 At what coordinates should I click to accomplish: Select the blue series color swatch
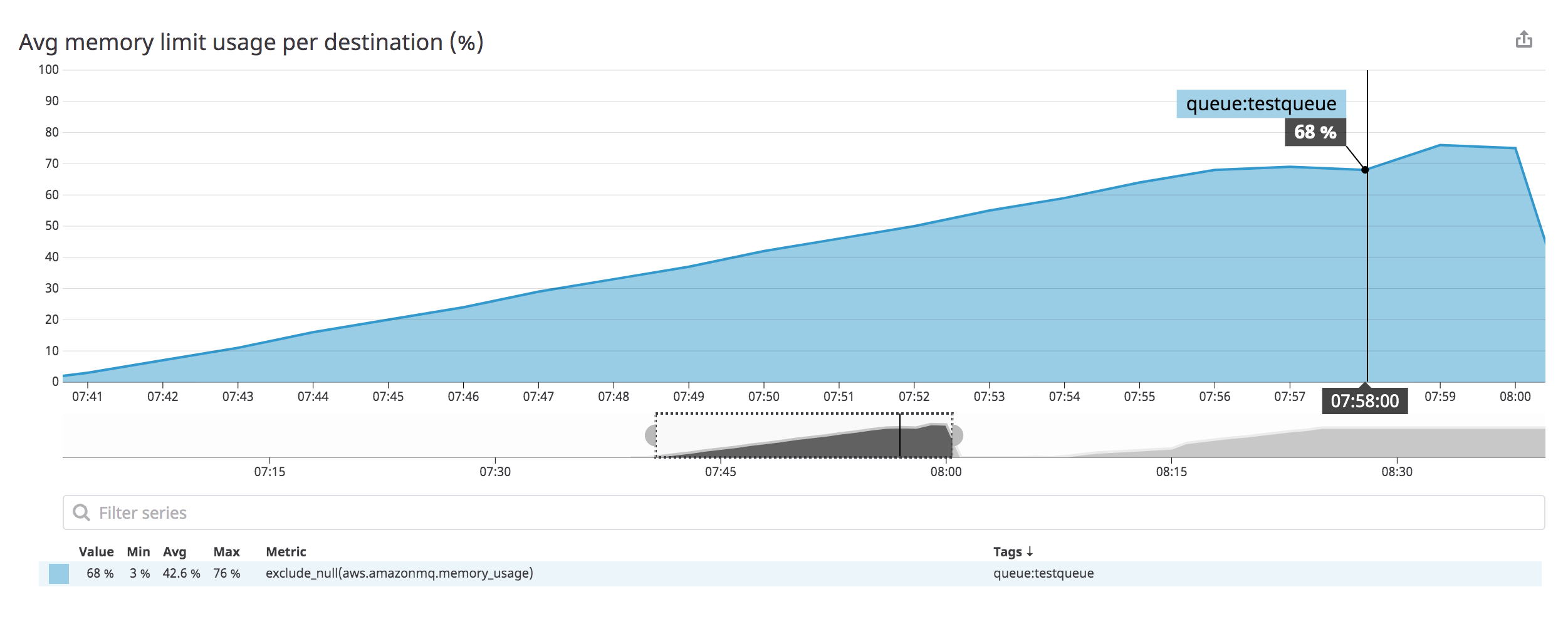click(59, 573)
